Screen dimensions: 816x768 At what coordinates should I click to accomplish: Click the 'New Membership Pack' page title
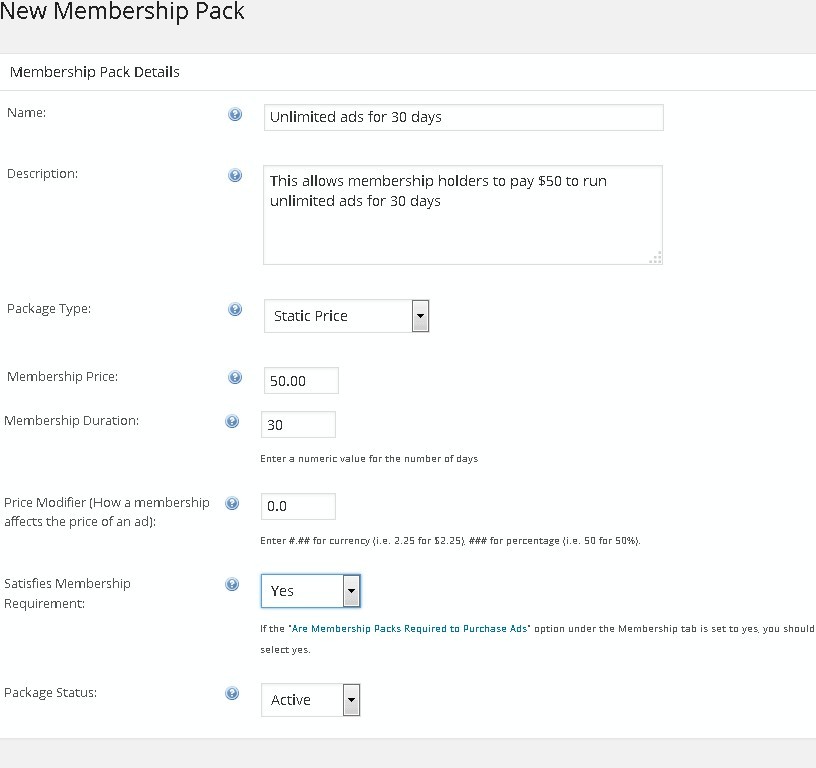pos(122,11)
